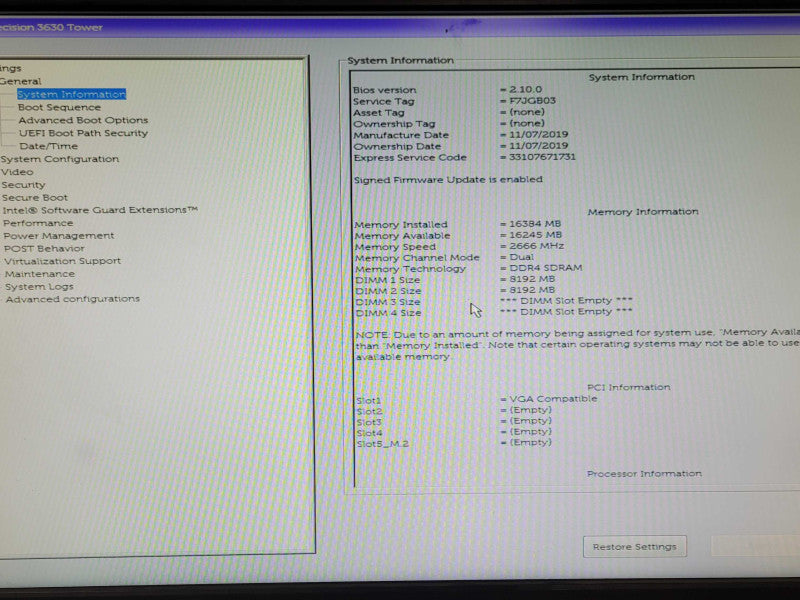Click the Ownership Tag row label
This screenshot has height=600, width=800.
tap(394, 124)
